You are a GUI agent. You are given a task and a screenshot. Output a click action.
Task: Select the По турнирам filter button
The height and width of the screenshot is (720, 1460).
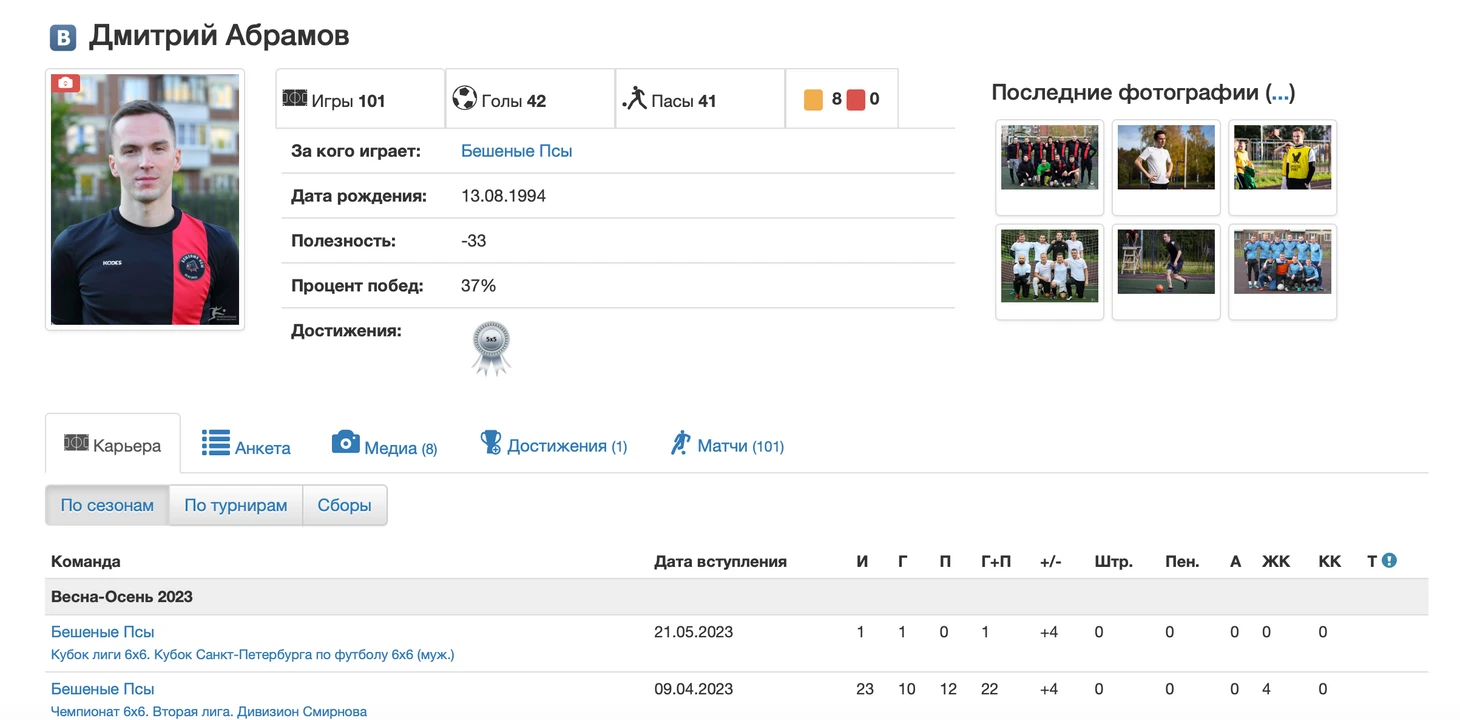pyautogui.click(x=235, y=505)
